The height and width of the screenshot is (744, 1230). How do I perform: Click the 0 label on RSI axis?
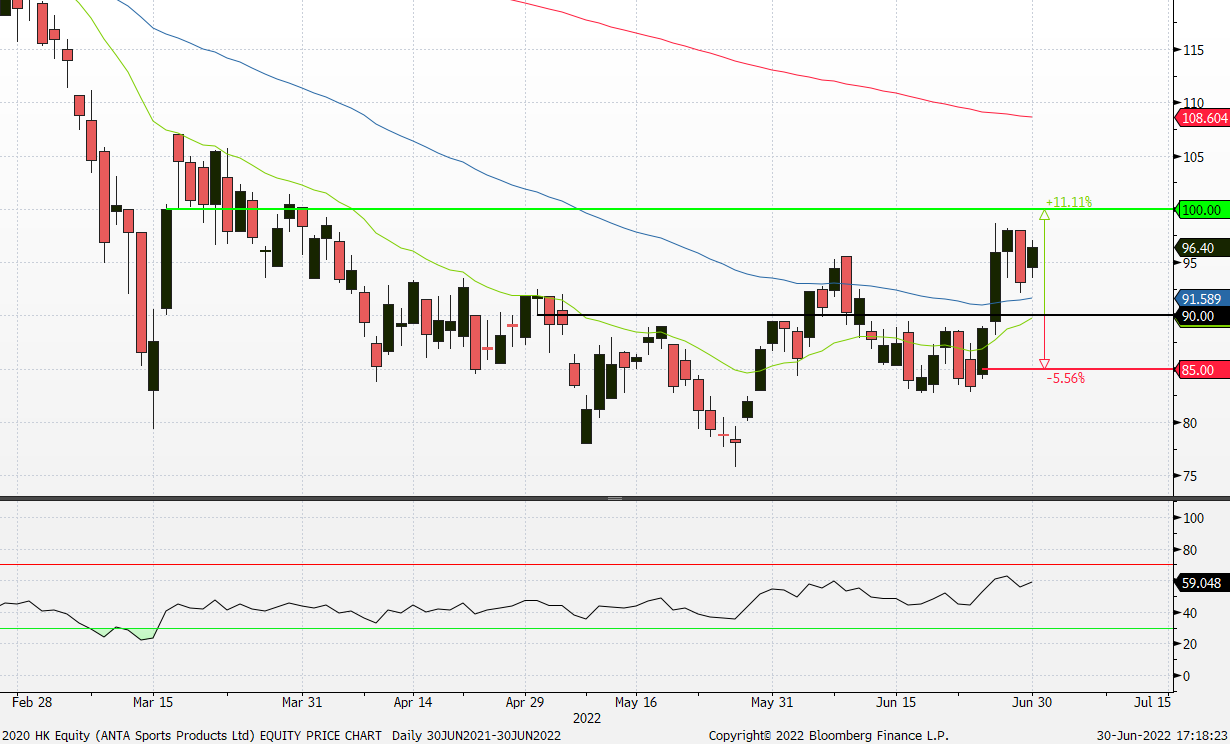[x=1186, y=677]
